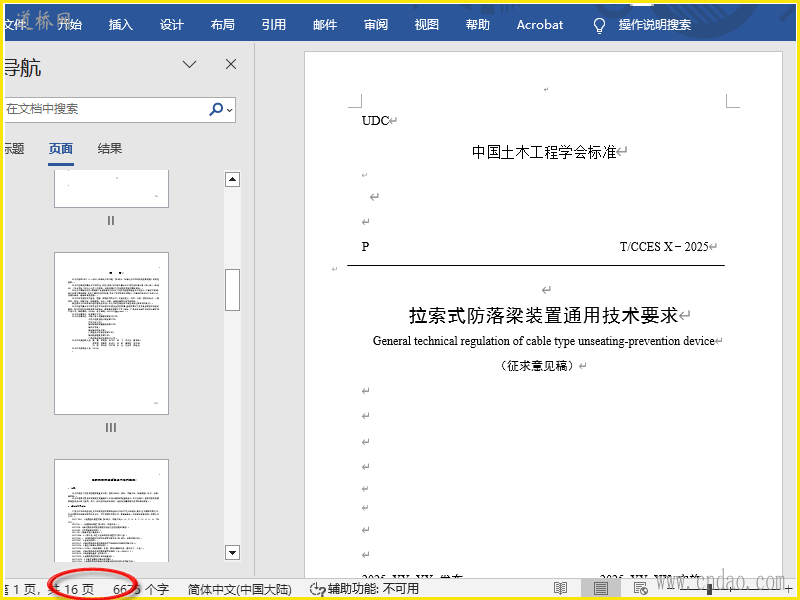Click the text 中国土木工程学会标准
This screenshot has width=800, height=600.
click(x=544, y=152)
